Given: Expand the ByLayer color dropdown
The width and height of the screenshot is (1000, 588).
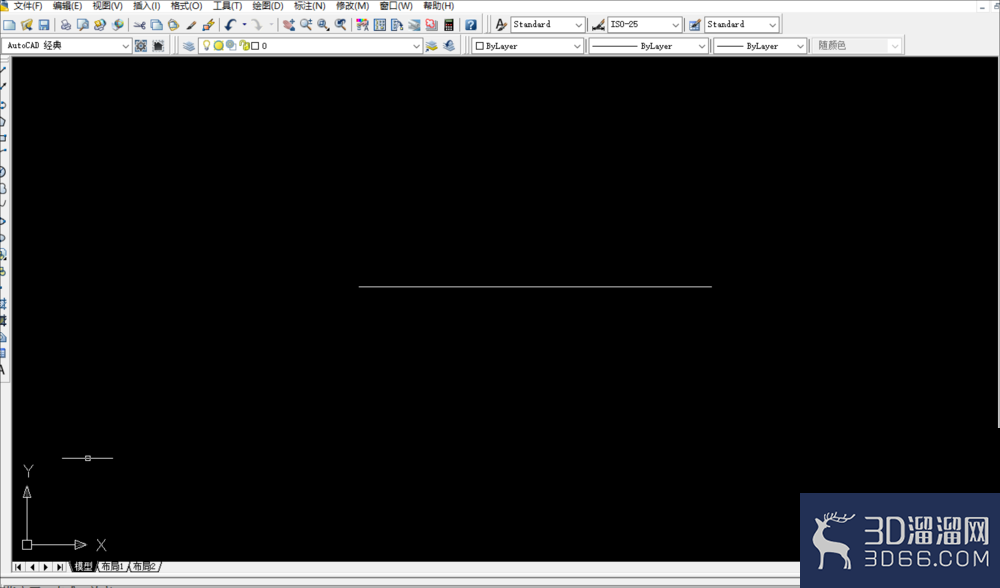Looking at the screenshot, I should click(x=528, y=46).
